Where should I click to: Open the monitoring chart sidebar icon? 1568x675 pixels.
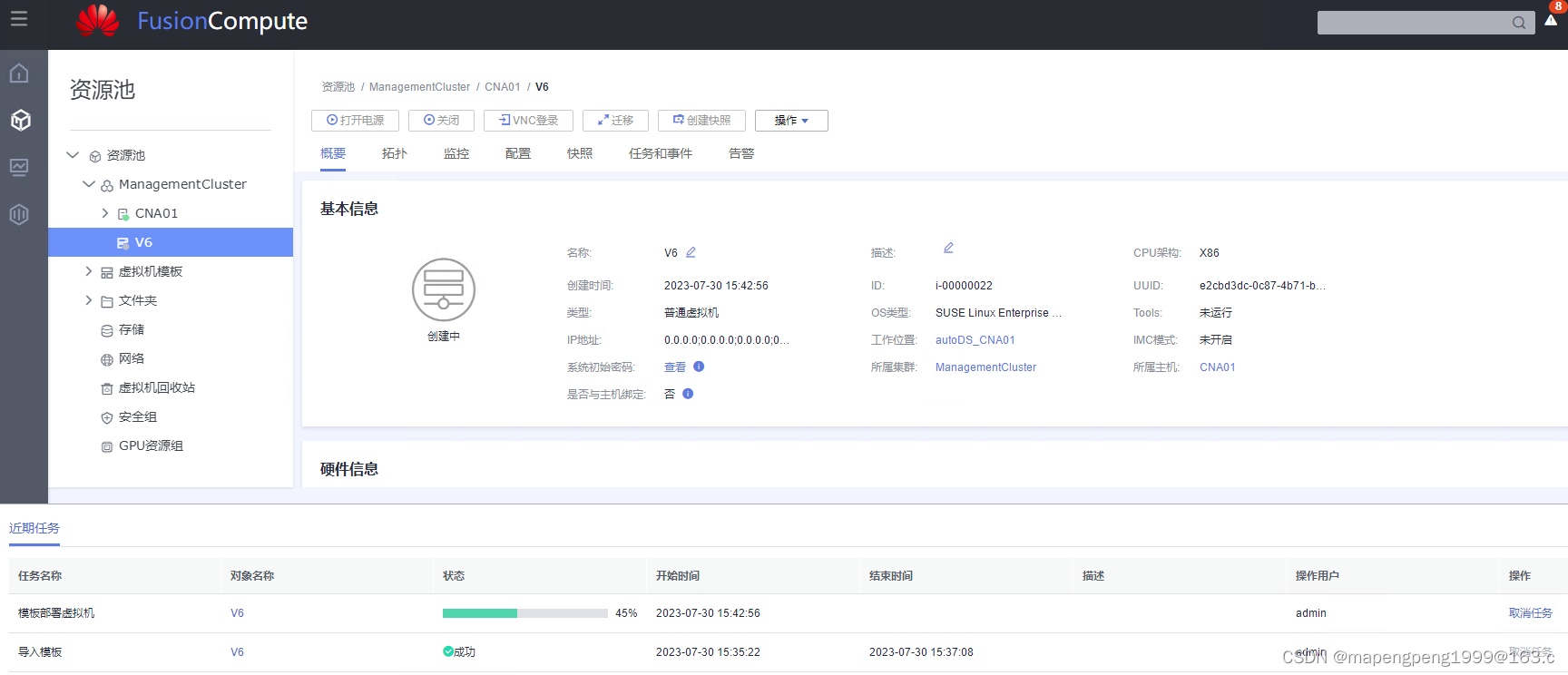tap(19, 167)
